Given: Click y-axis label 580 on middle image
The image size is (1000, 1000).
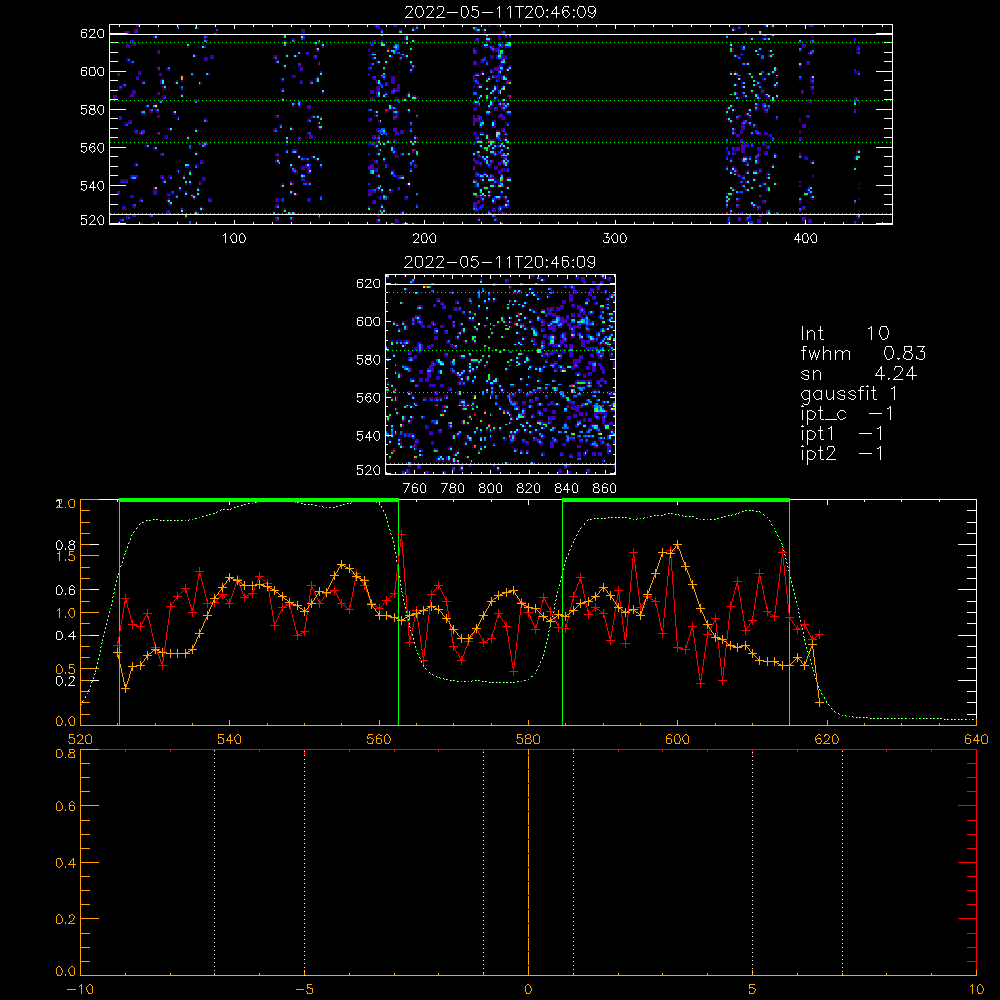Looking at the screenshot, I should [x=369, y=360].
